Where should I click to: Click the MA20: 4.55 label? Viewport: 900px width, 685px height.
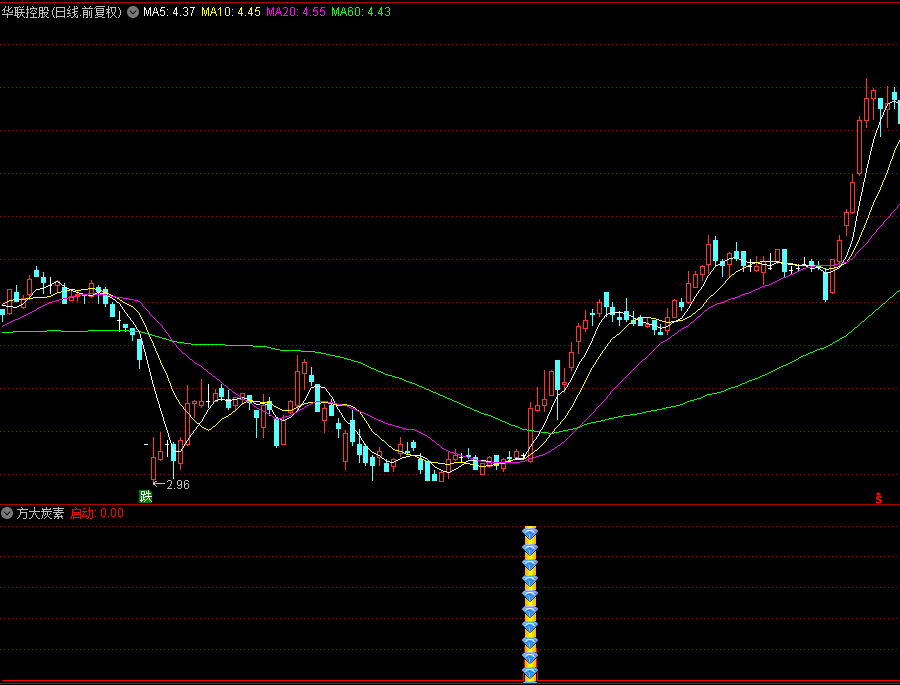[x=296, y=12]
